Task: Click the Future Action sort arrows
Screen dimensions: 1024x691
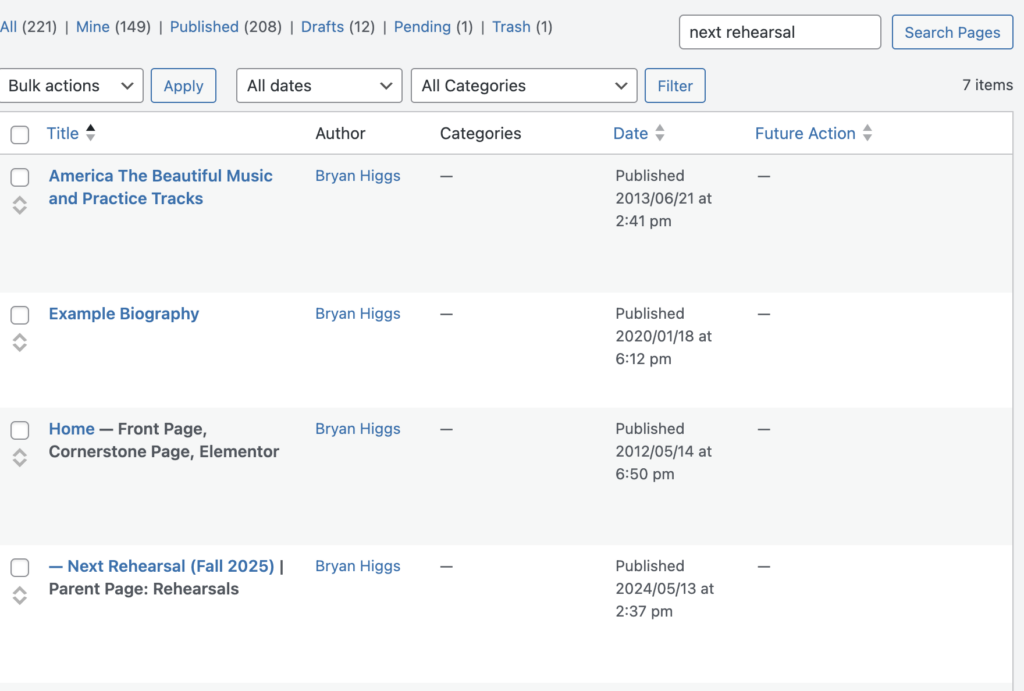Action: pyautogui.click(x=867, y=133)
